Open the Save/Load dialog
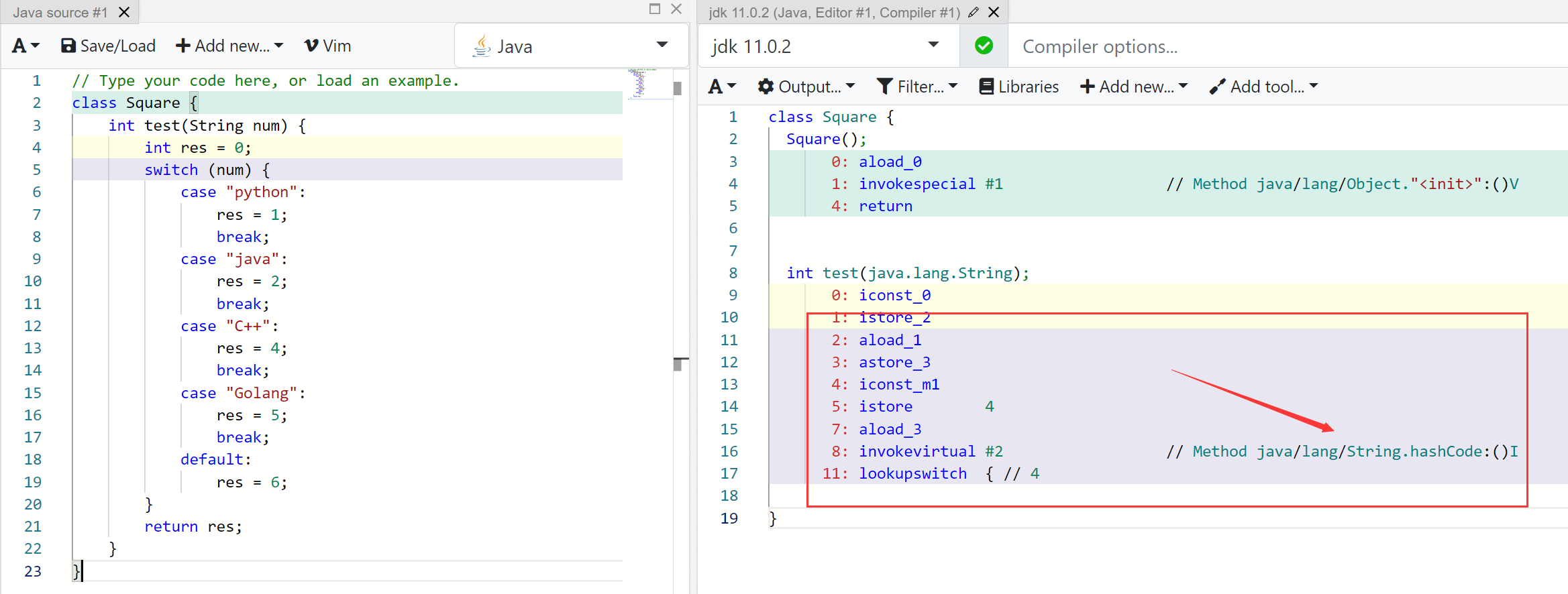 [x=108, y=46]
